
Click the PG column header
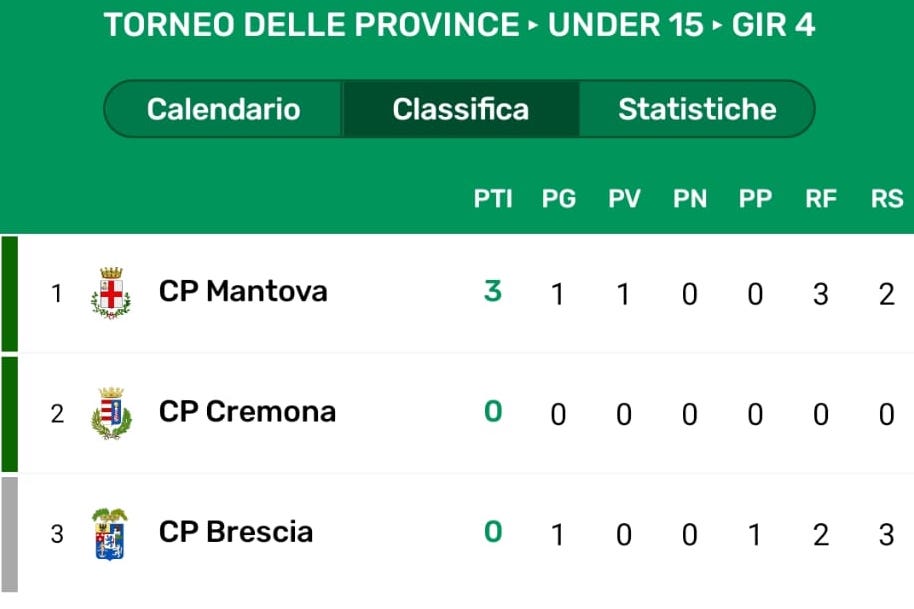tap(559, 199)
